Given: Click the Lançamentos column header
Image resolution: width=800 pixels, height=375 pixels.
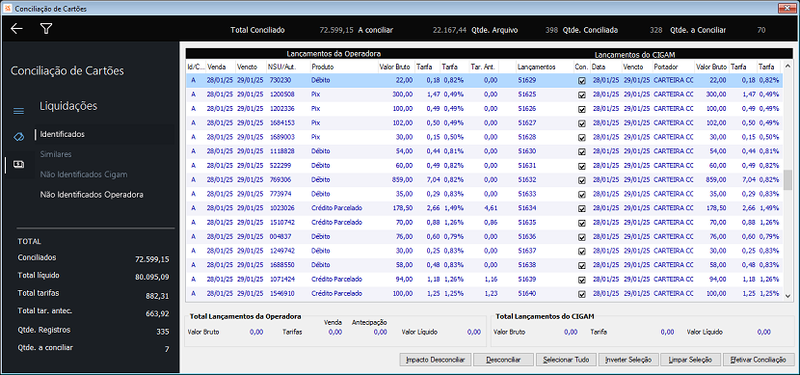Looking at the screenshot, I should (x=536, y=67).
